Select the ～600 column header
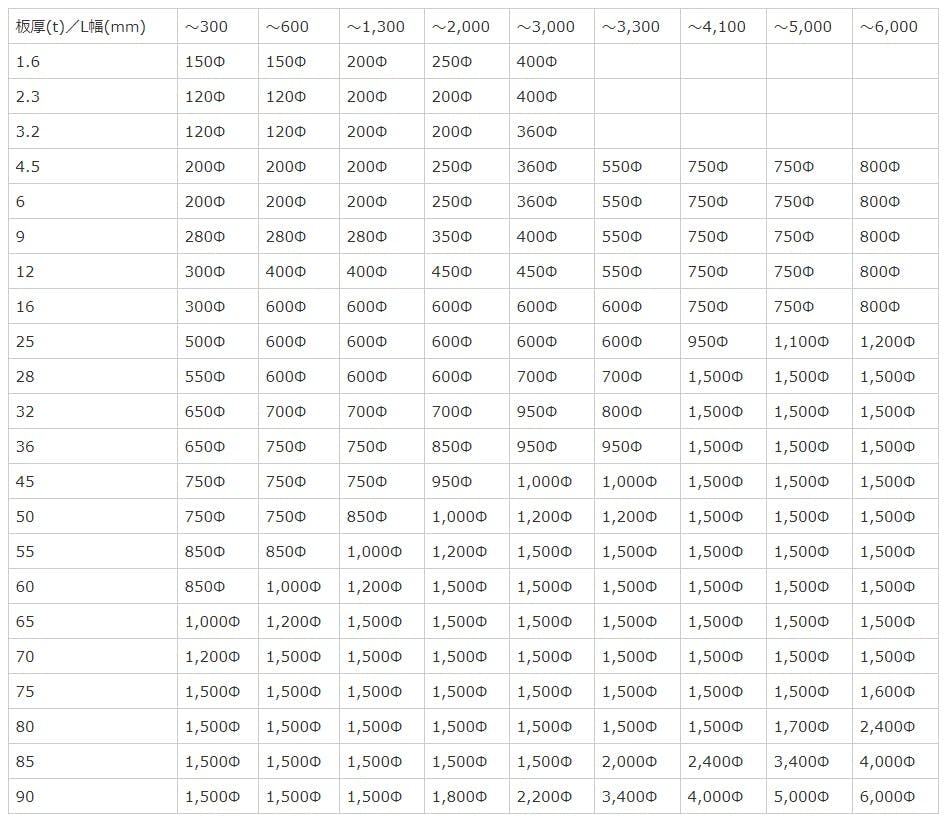Image resolution: width=951 pixels, height=823 pixels. (299, 26)
